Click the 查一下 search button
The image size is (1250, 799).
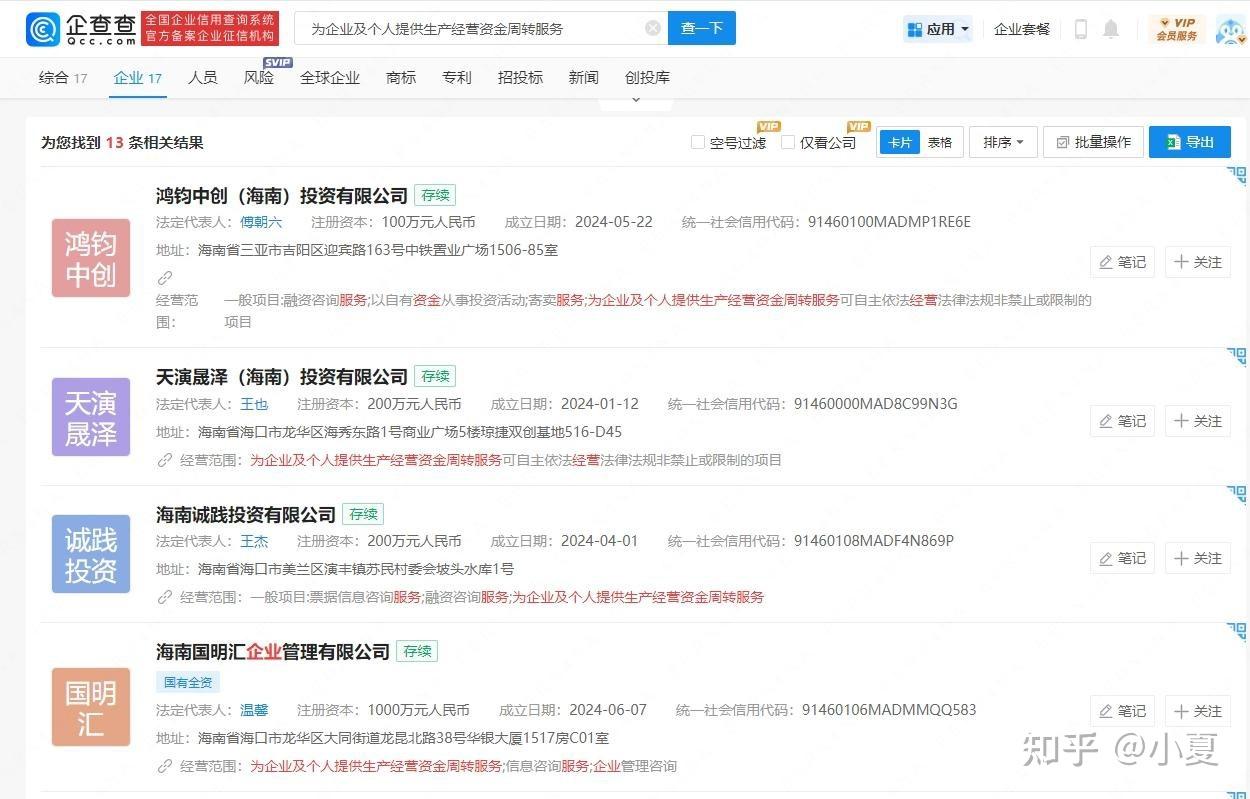(x=702, y=28)
